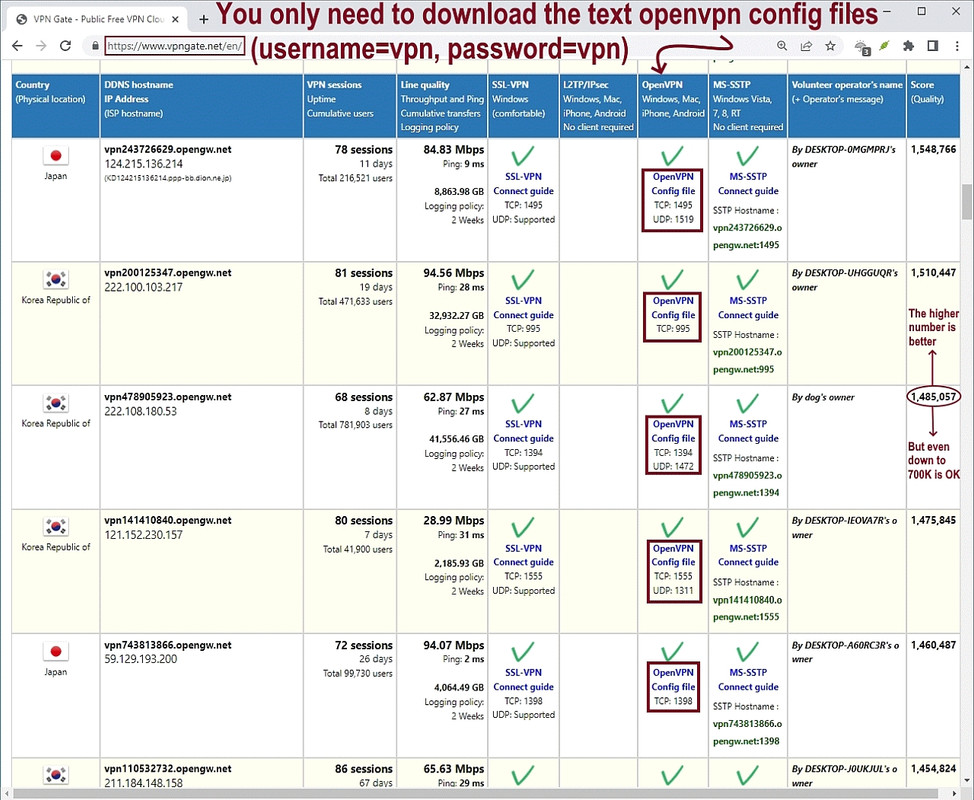Open a new browser tab
The image size is (974, 800).
tap(203, 19)
